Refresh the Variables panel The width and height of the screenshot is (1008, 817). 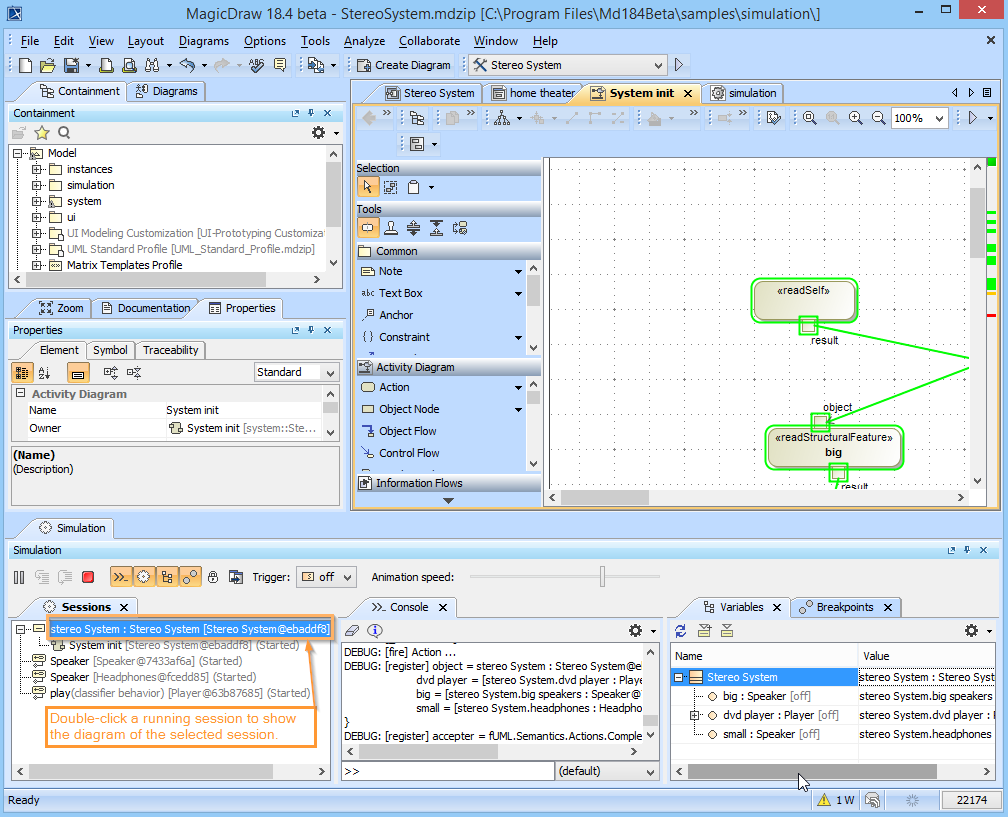tap(682, 630)
